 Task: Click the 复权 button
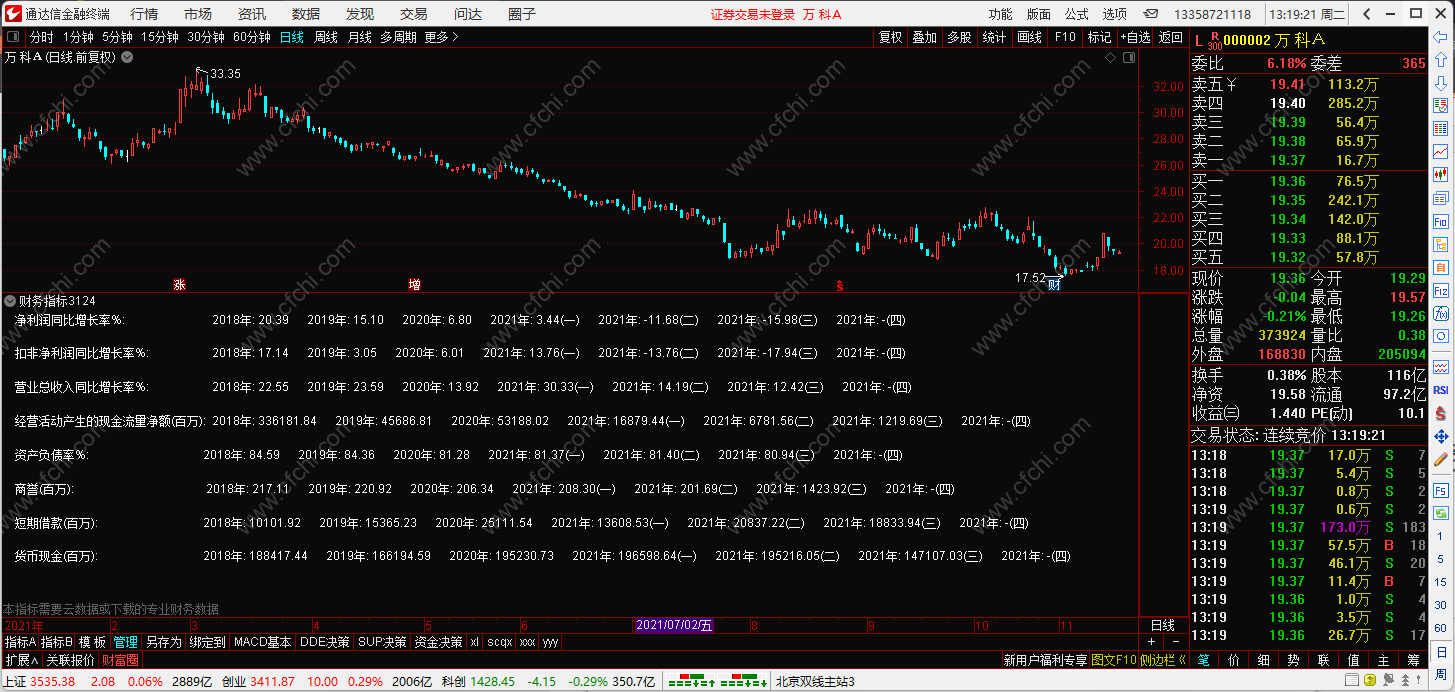click(x=890, y=37)
